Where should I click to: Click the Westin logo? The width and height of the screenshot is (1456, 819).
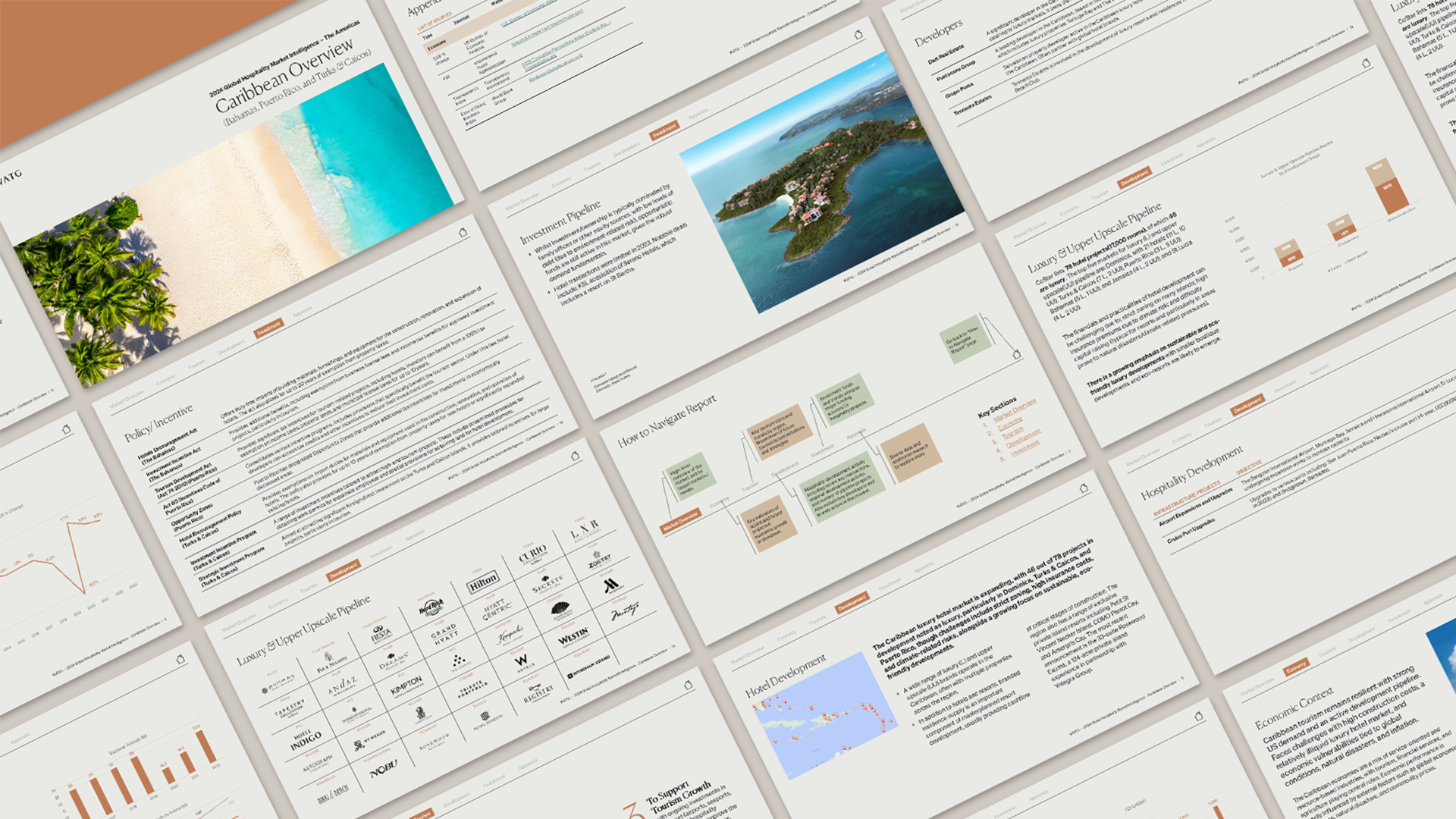click(573, 636)
